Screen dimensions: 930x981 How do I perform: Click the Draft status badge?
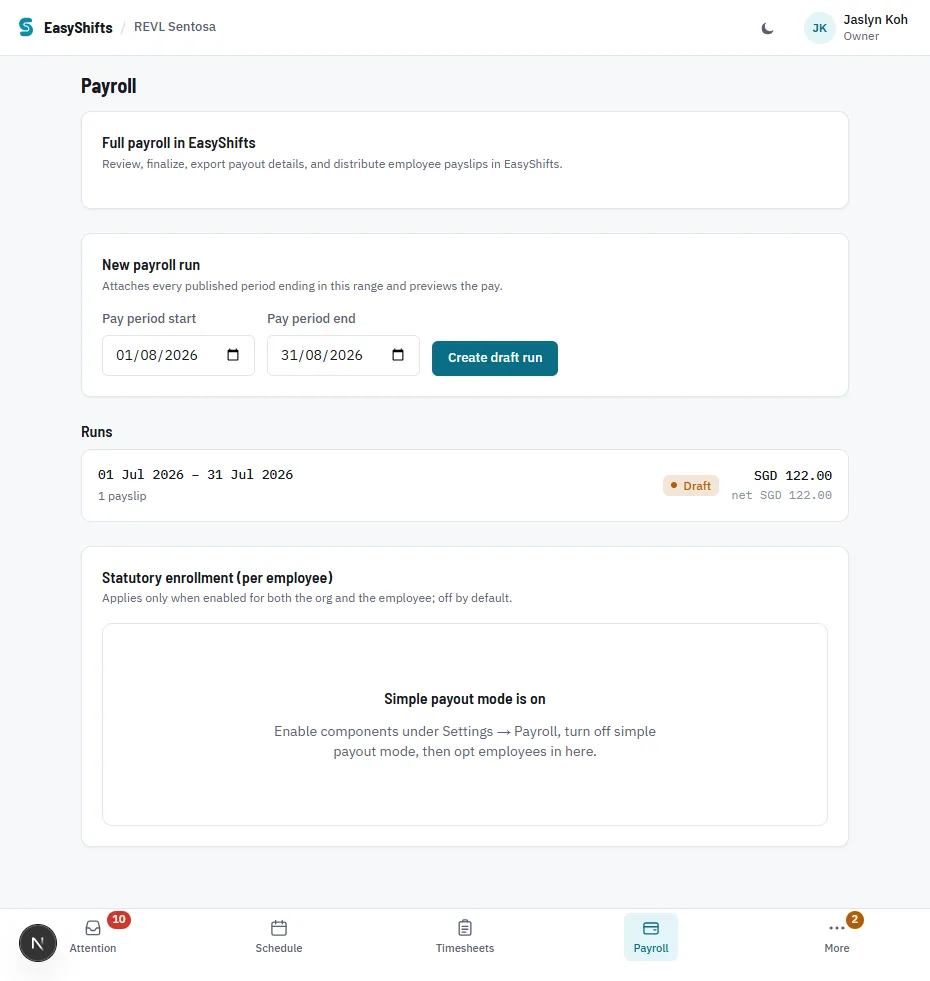pos(691,485)
